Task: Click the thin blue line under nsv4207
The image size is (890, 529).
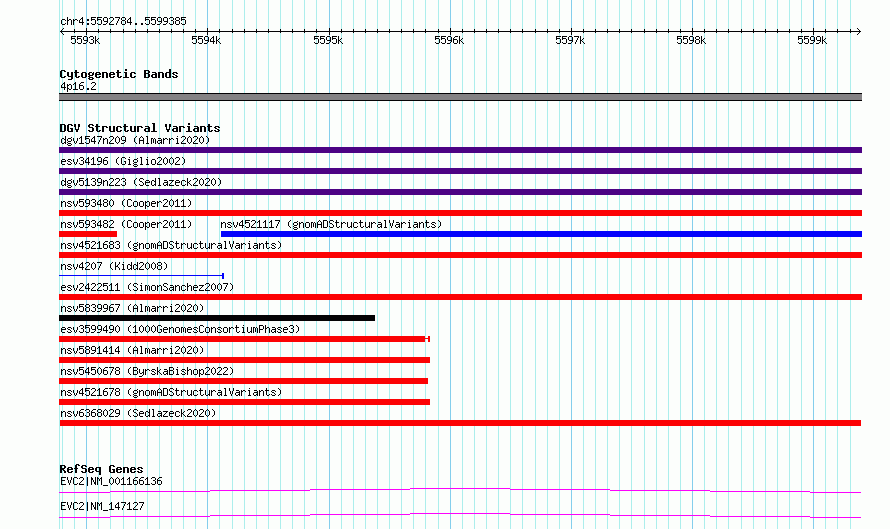Action: click(x=141, y=276)
